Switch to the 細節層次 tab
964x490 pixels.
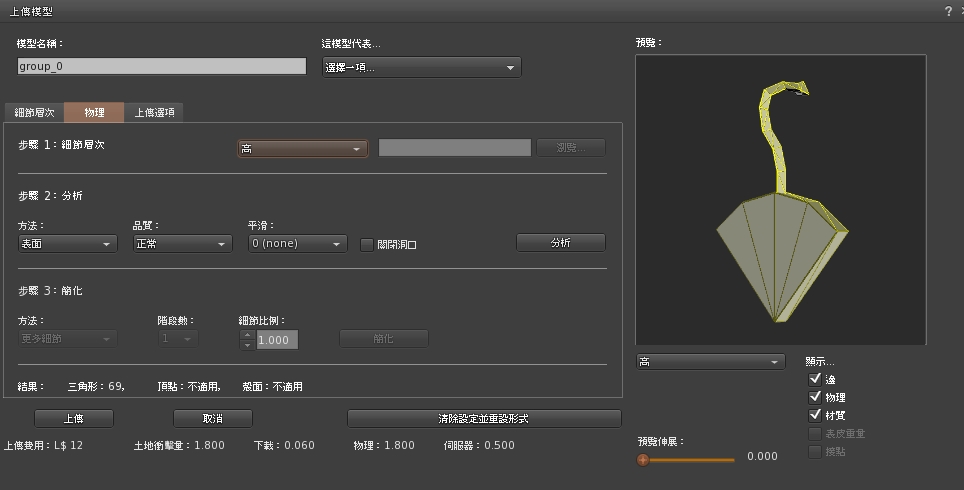pos(34,113)
